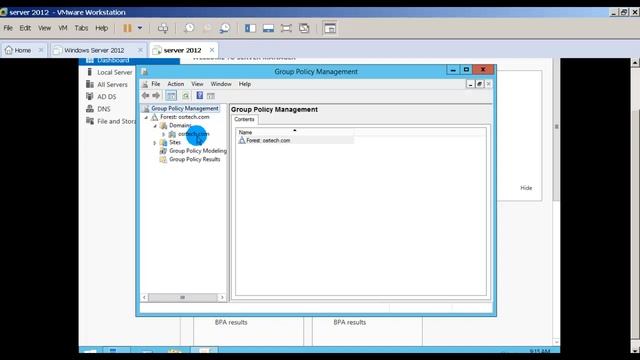640x360 pixels.
Task: Click the tree pane horizontal scrollbar thumb
Action: pos(182,298)
